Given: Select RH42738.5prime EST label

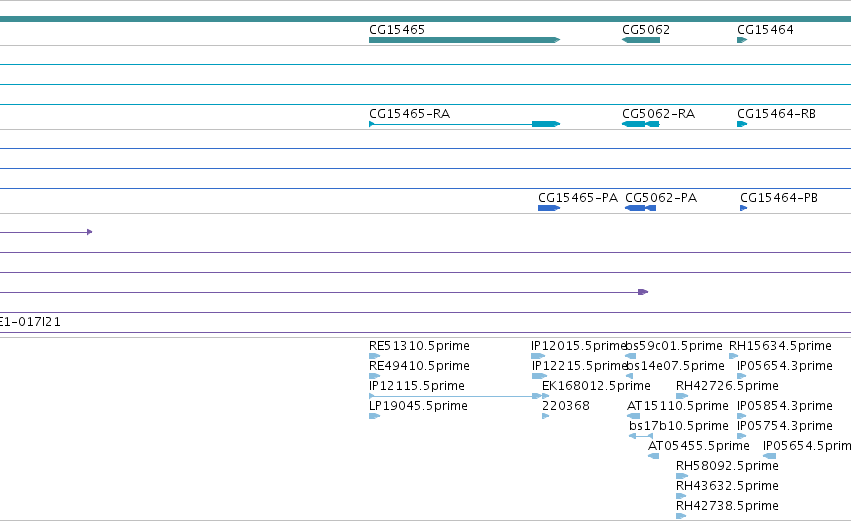Looking at the screenshot, I should [727, 506].
